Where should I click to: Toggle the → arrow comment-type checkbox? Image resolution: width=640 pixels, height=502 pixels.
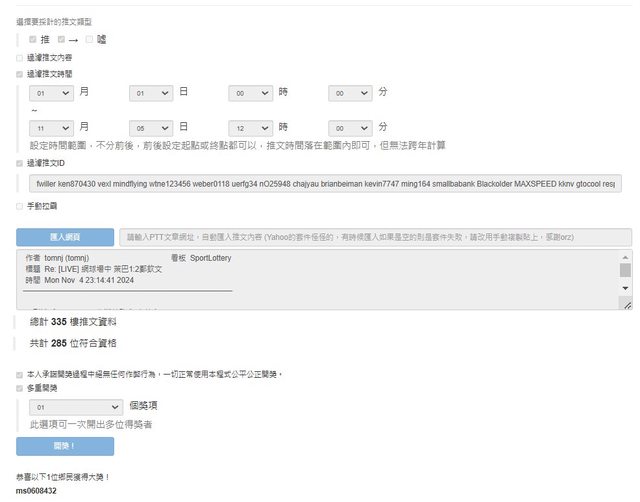61,39
